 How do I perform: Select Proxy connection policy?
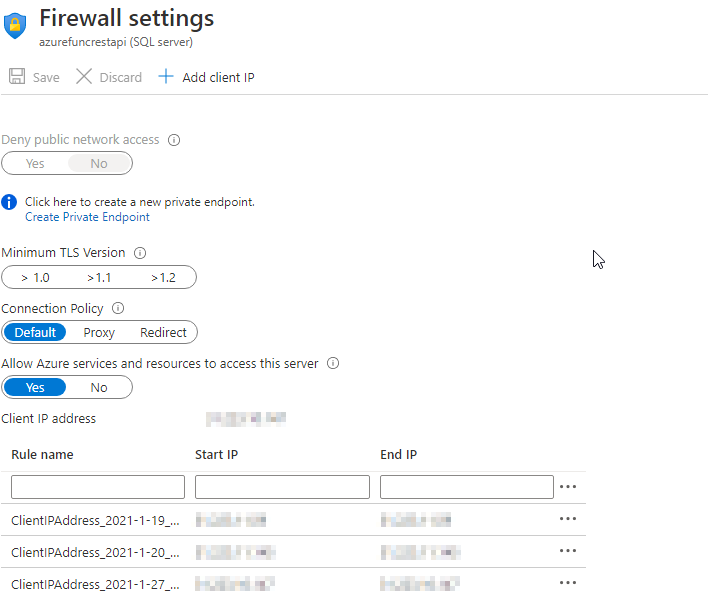99,333
